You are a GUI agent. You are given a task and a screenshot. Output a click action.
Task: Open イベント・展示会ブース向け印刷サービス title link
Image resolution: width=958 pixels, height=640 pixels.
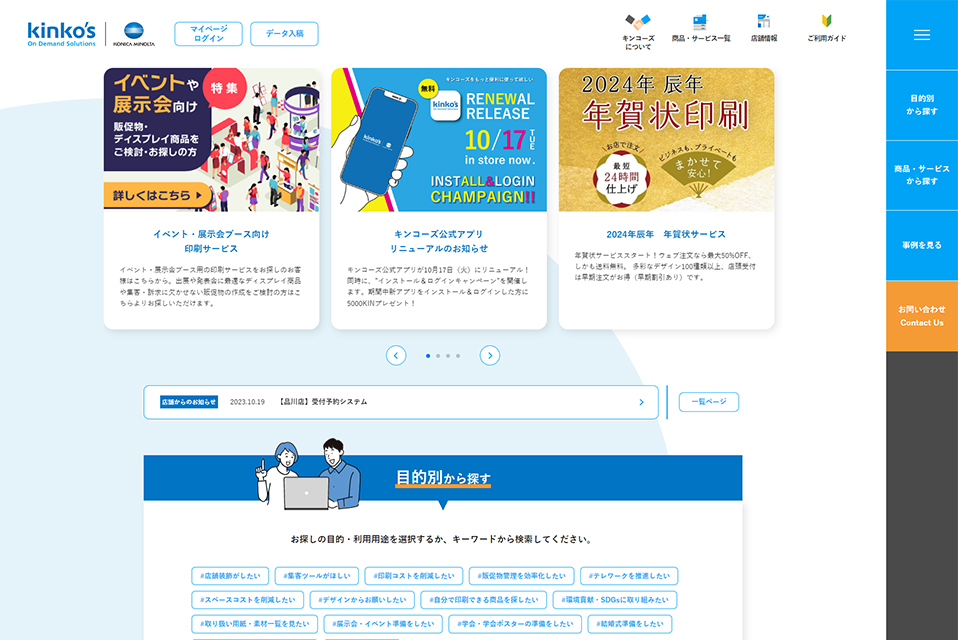coord(211,241)
